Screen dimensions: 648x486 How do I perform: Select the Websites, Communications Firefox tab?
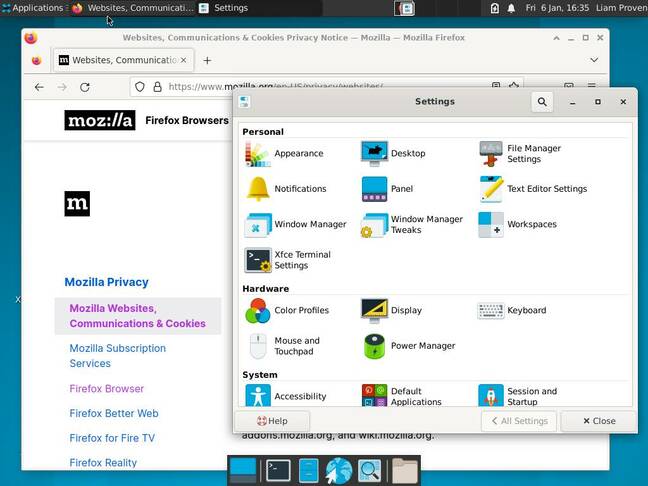(123, 60)
